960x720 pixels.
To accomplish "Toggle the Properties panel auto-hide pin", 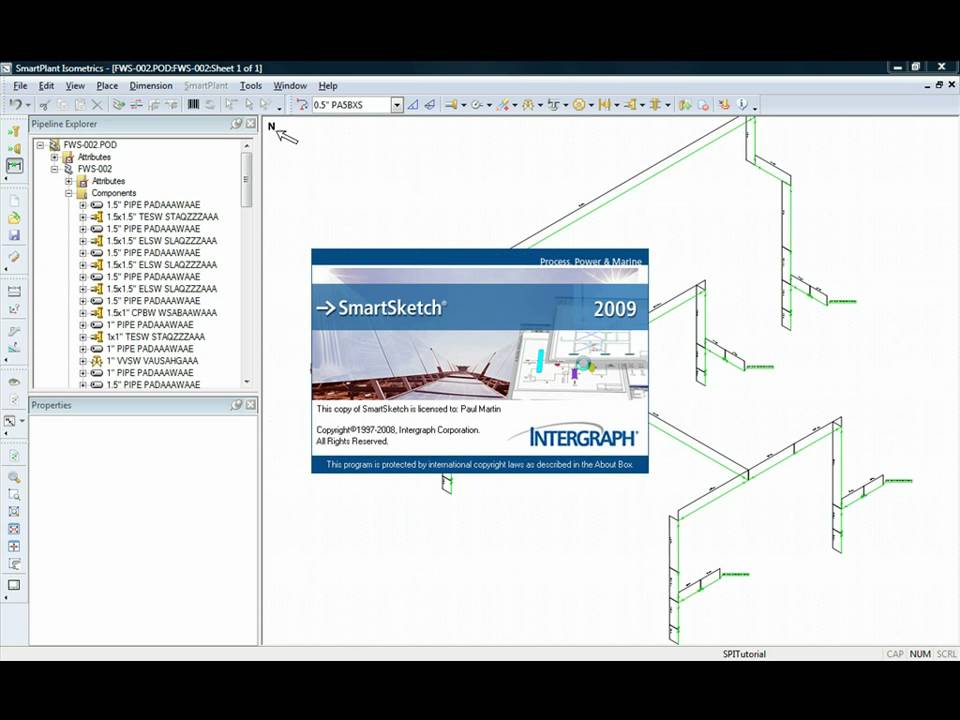I will pyautogui.click(x=236, y=405).
